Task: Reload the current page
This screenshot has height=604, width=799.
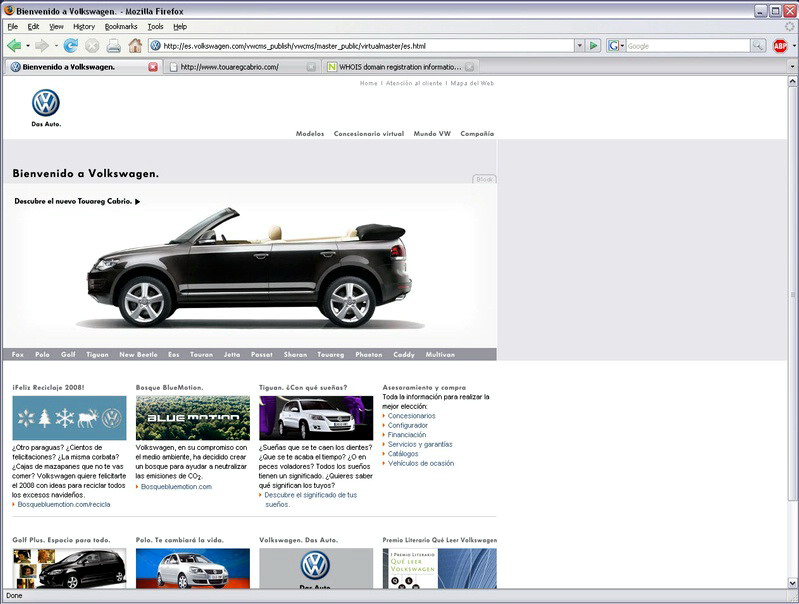Action: click(70, 46)
